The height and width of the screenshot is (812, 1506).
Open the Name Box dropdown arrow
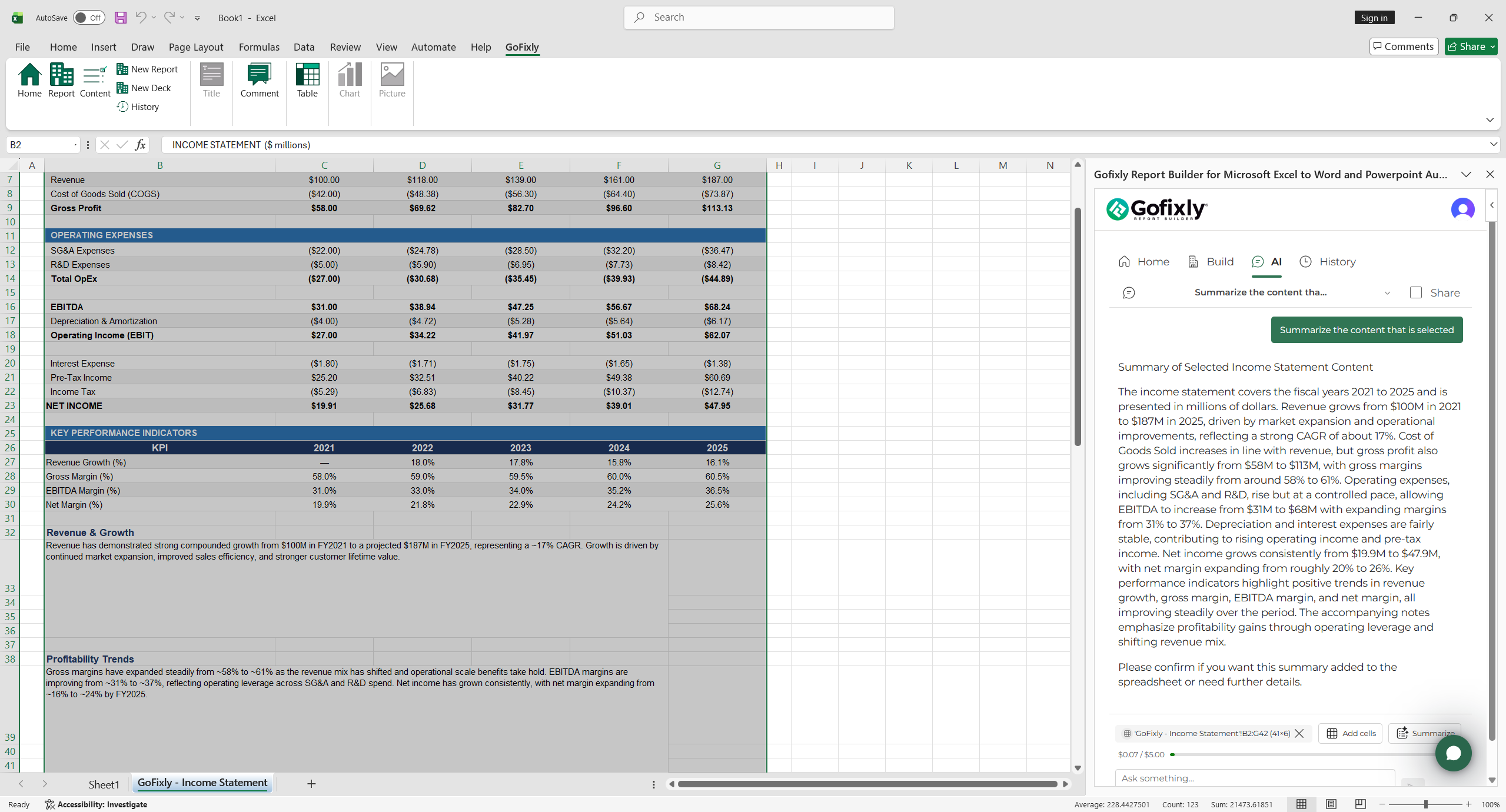tap(75, 145)
